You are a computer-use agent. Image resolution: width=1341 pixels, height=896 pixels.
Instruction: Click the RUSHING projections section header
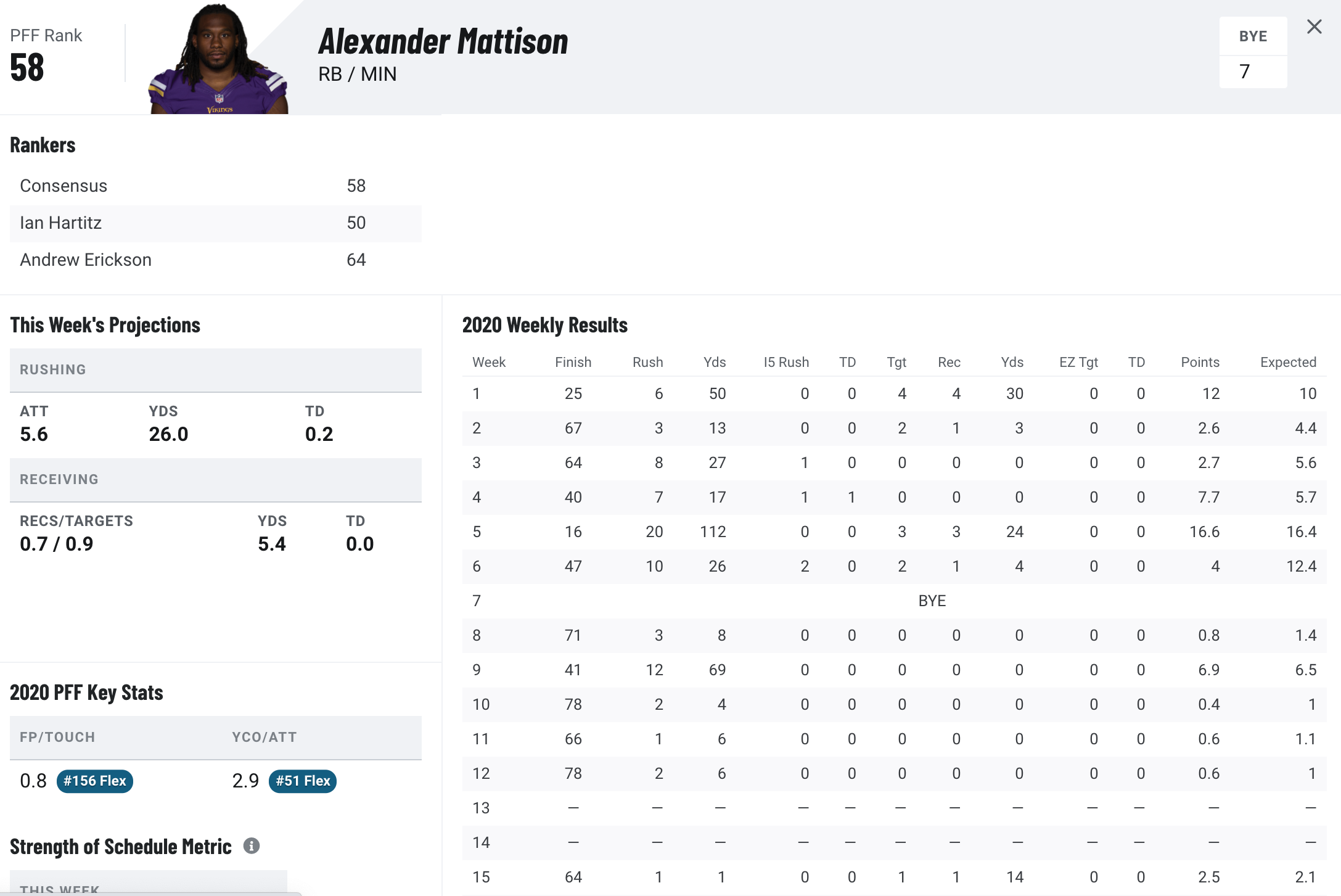[x=216, y=370]
